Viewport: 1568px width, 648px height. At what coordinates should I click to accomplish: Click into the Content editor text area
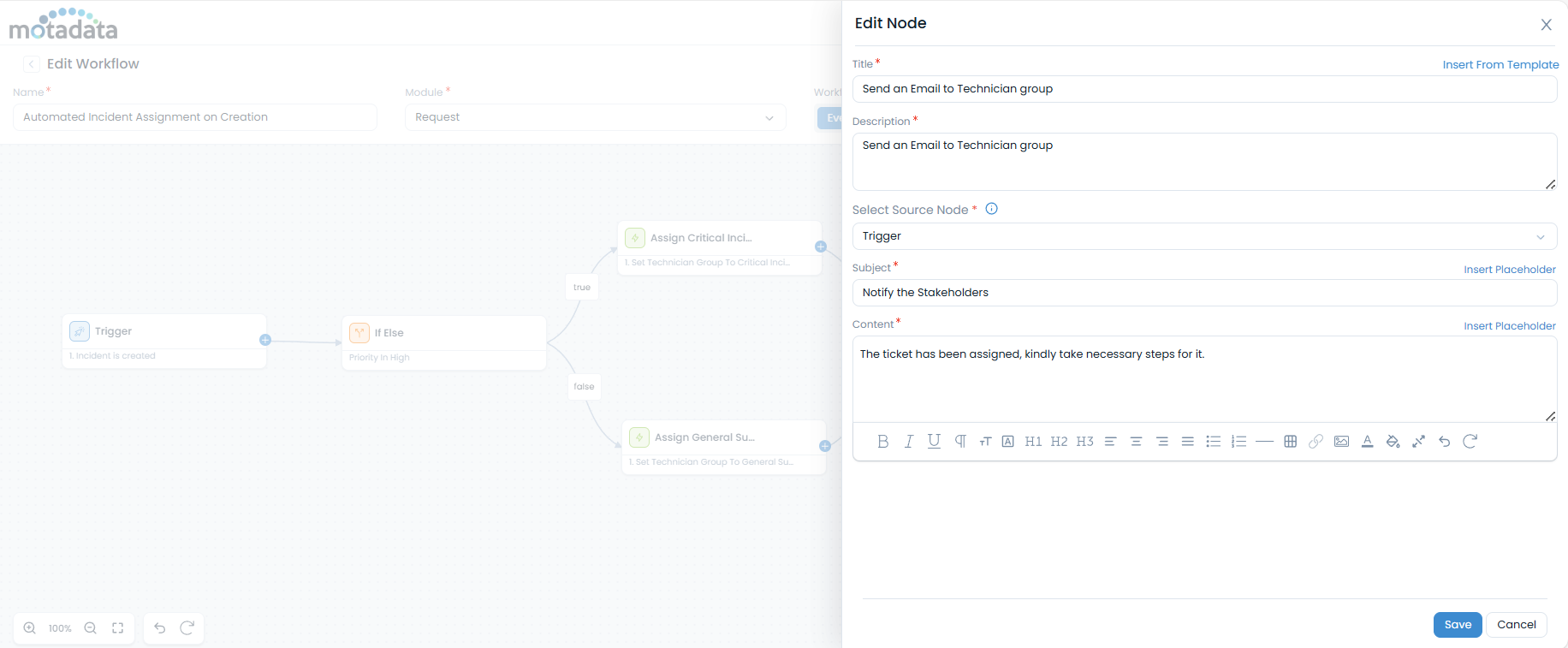pyautogui.click(x=1204, y=379)
